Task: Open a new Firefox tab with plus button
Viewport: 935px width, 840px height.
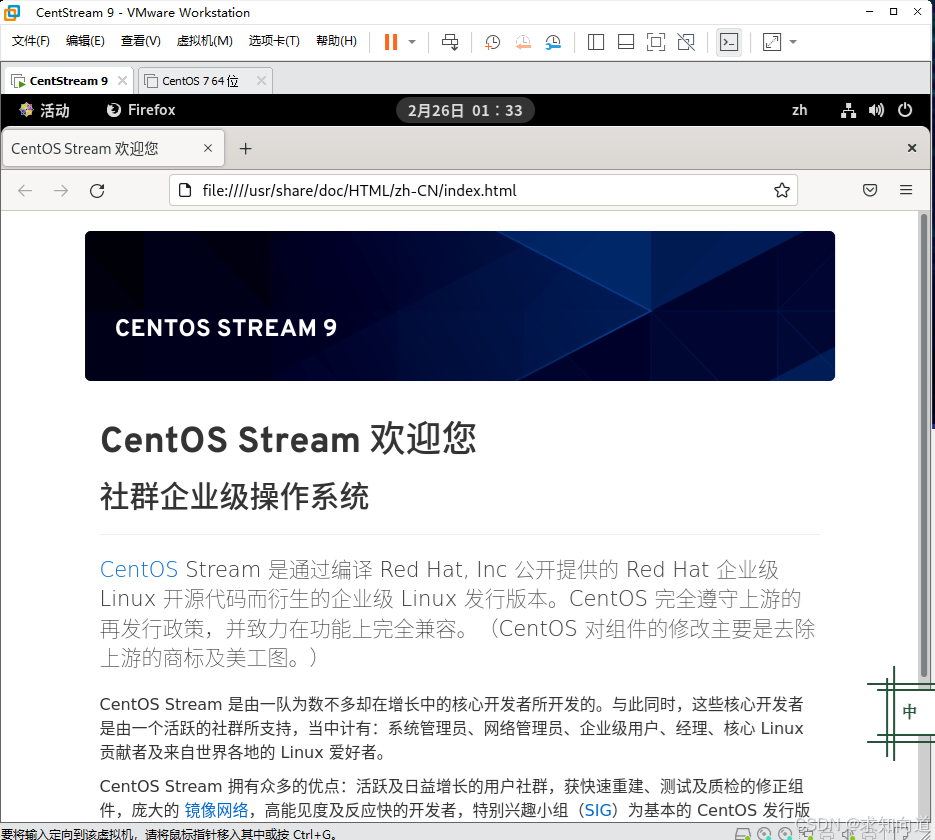Action: (x=246, y=148)
